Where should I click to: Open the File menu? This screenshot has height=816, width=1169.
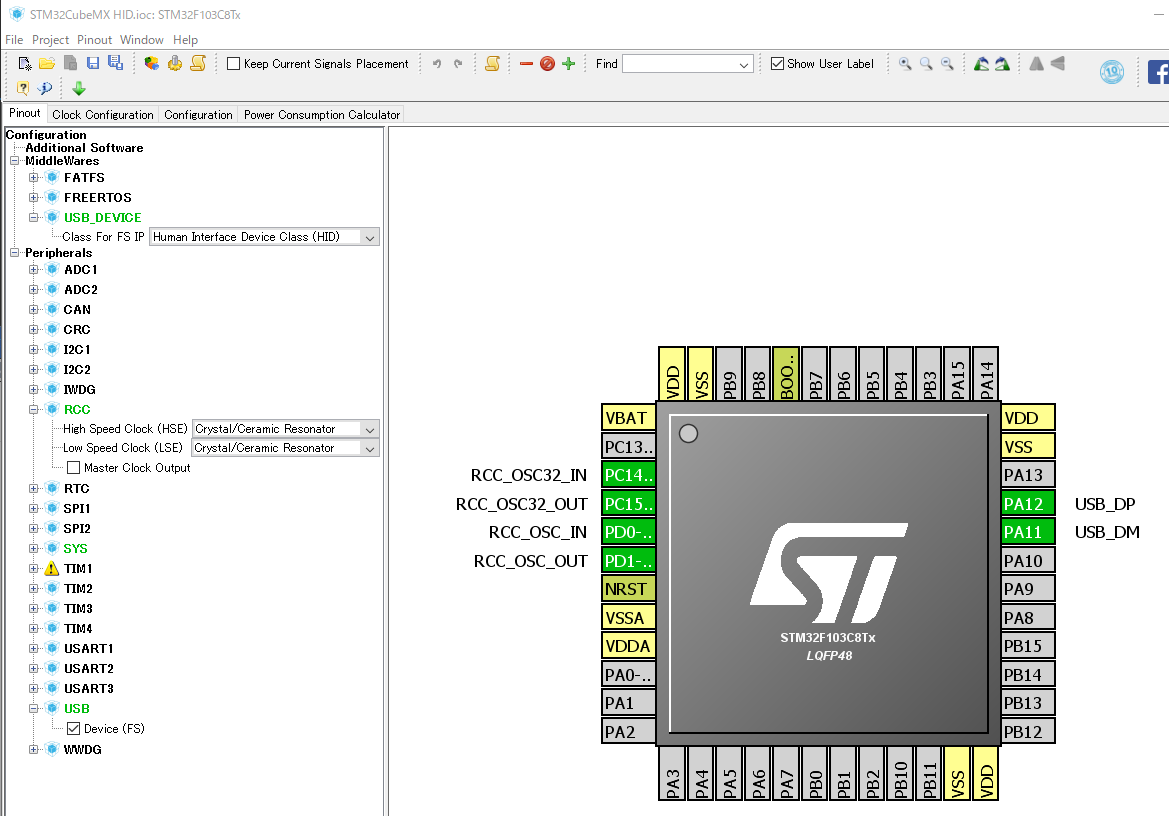14,39
